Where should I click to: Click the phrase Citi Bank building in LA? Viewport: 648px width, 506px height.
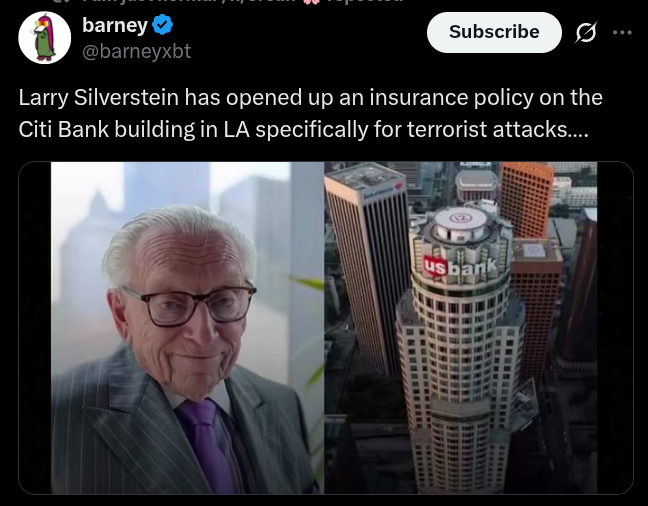134,129
